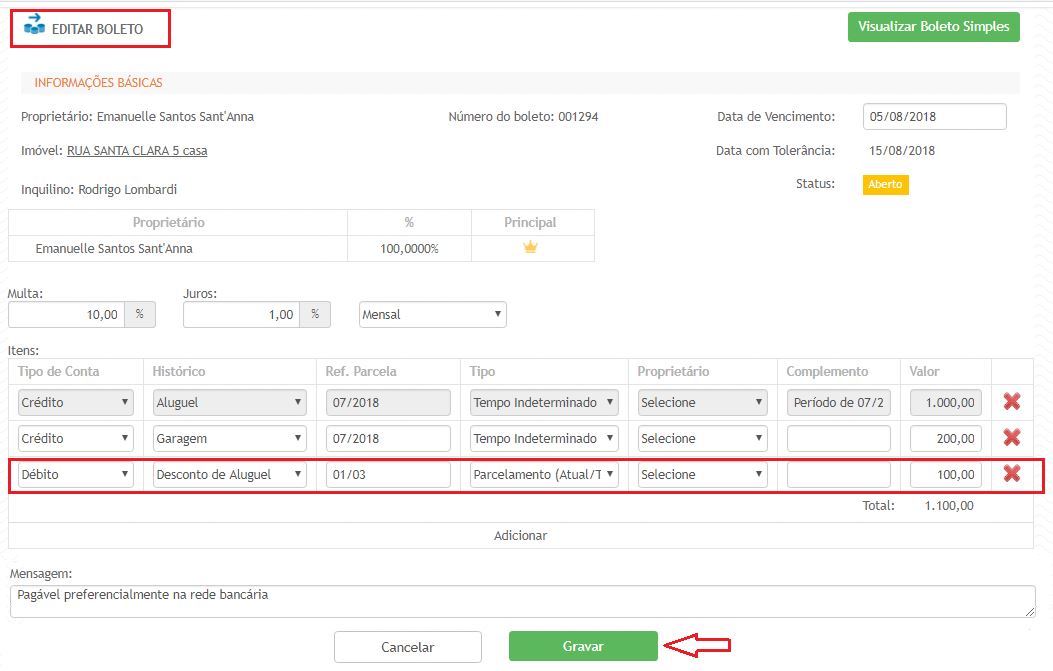Expand Tipo de Conta dropdown for Garagem row
1053x671 pixels.
pyautogui.click(x=75, y=438)
